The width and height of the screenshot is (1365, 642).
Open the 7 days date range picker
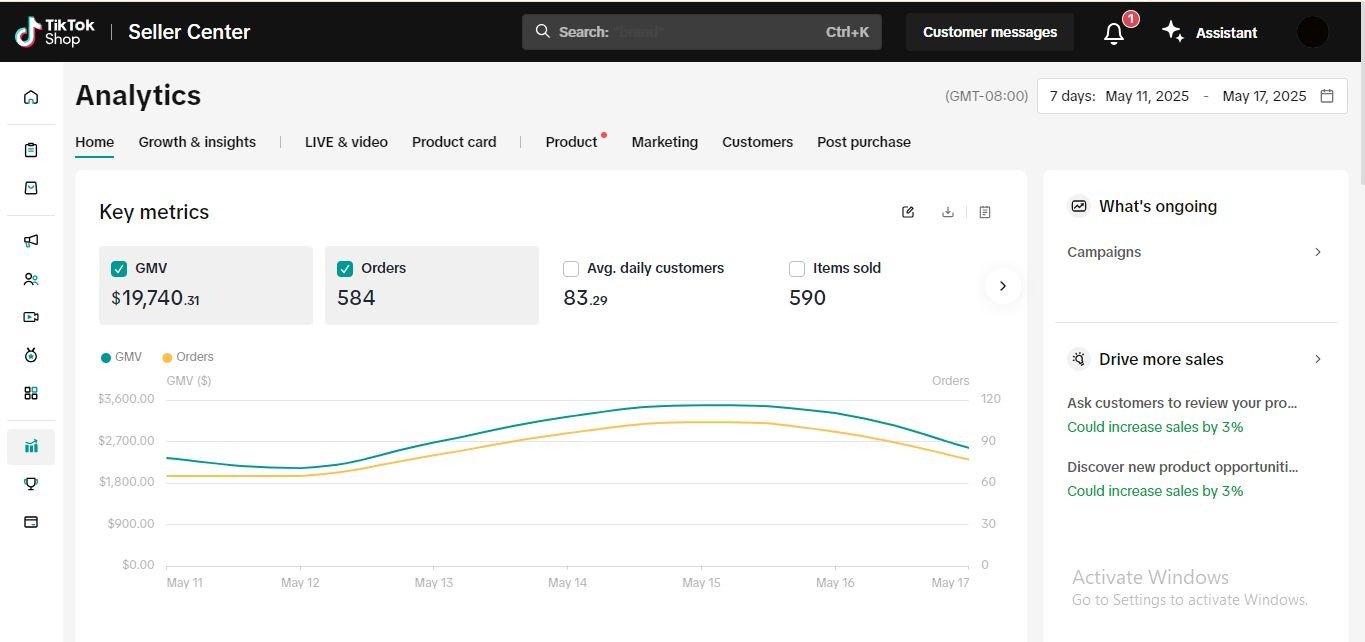click(1192, 96)
